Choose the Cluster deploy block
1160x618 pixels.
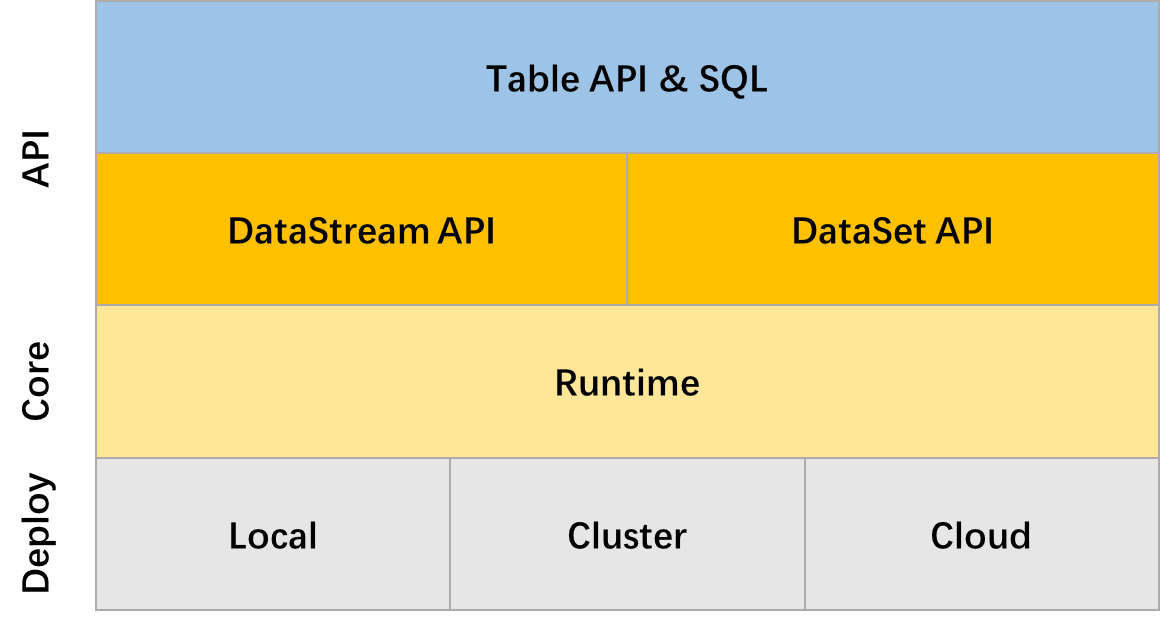coord(627,534)
